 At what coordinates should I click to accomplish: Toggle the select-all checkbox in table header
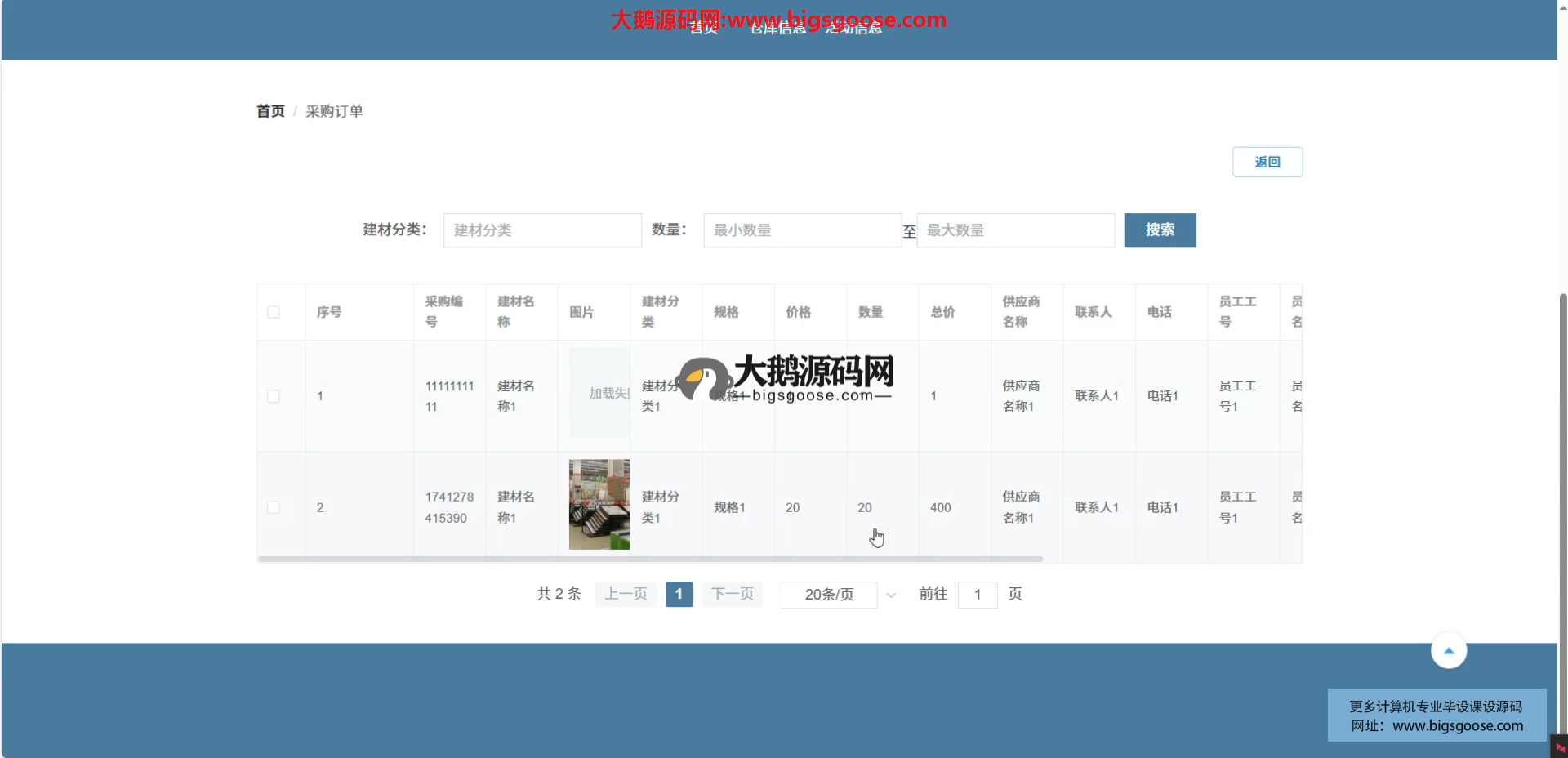pyautogui.click(x=274, y=312)
